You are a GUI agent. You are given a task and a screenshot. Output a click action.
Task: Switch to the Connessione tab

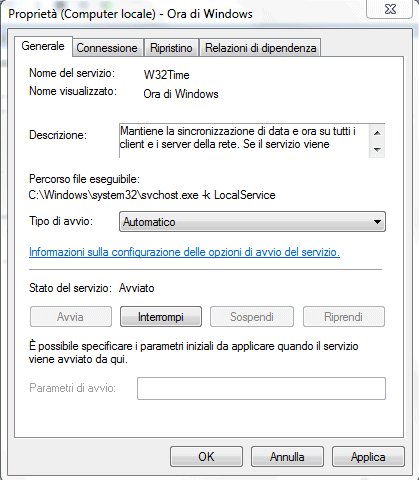(108, 48)
